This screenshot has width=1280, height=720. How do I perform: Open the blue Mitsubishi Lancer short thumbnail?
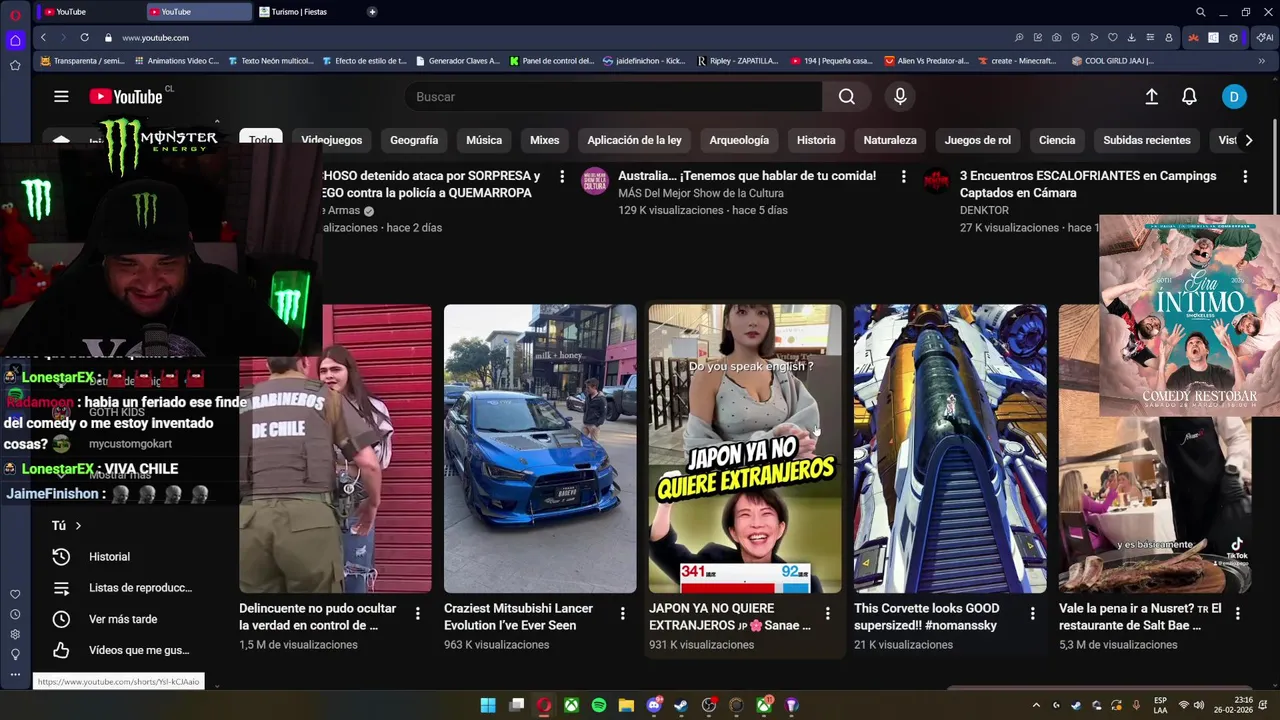pos(540,449)
